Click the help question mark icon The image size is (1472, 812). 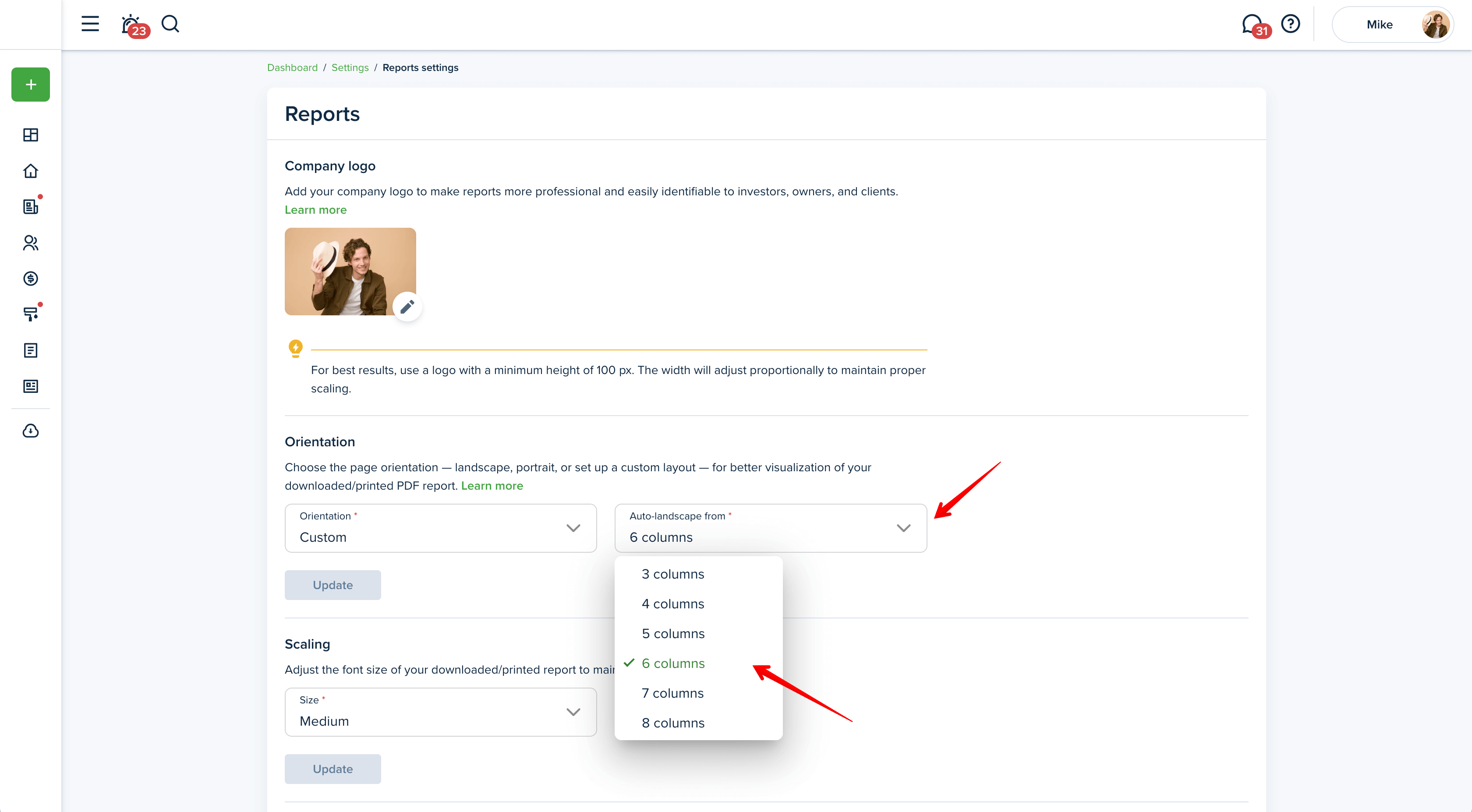(1290, 24)
